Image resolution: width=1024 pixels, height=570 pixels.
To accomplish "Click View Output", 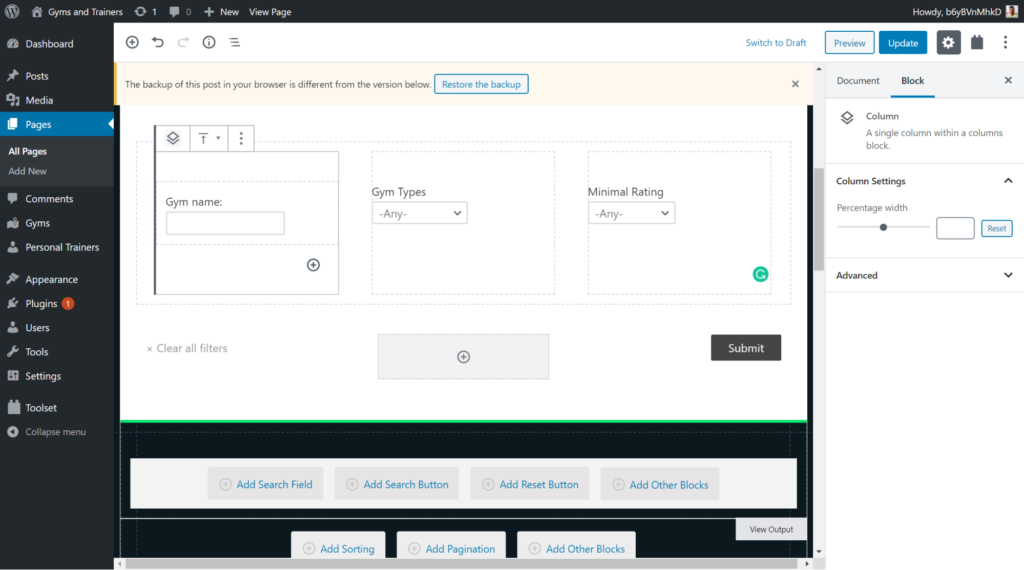I will click(771, 530).
